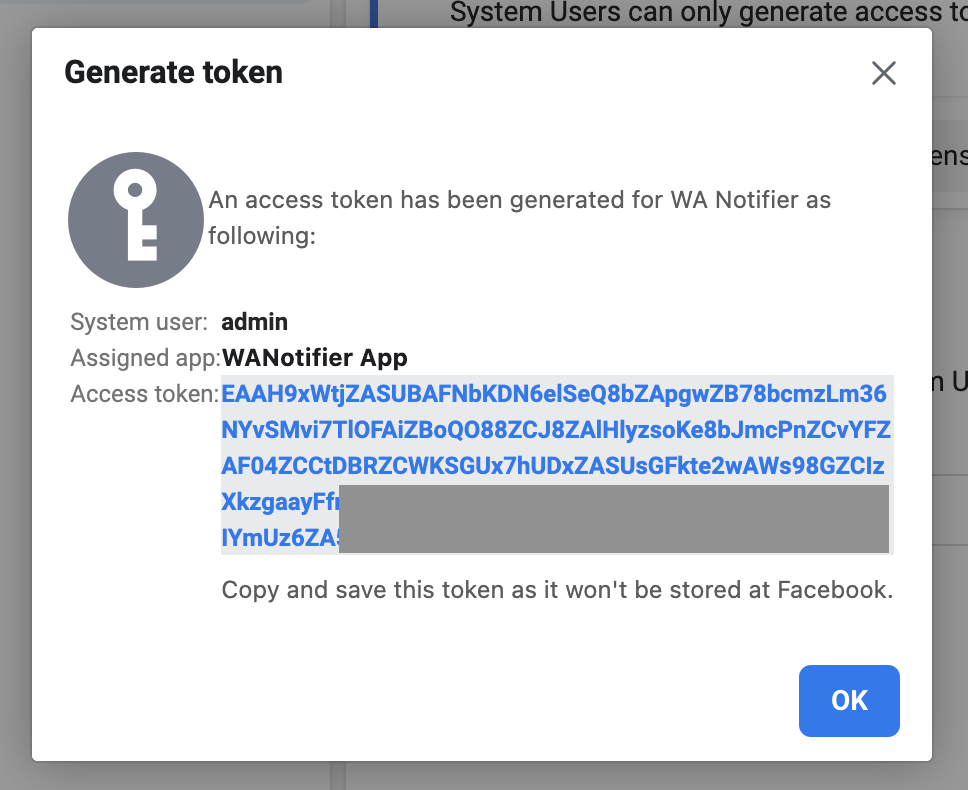Click the access token generated message text
Viewport: 968px width, 790px height.
tap(520, 217)
